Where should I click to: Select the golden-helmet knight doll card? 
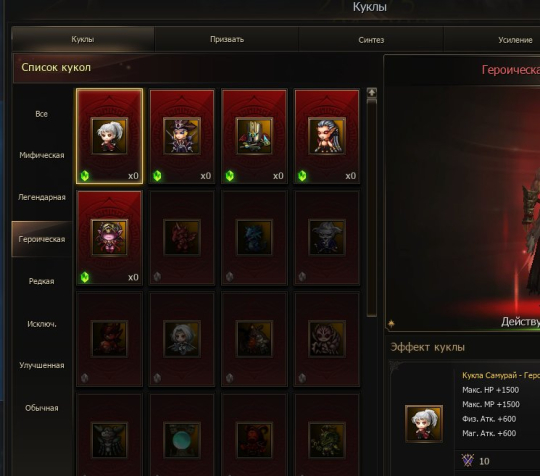[x=254, y=136]
